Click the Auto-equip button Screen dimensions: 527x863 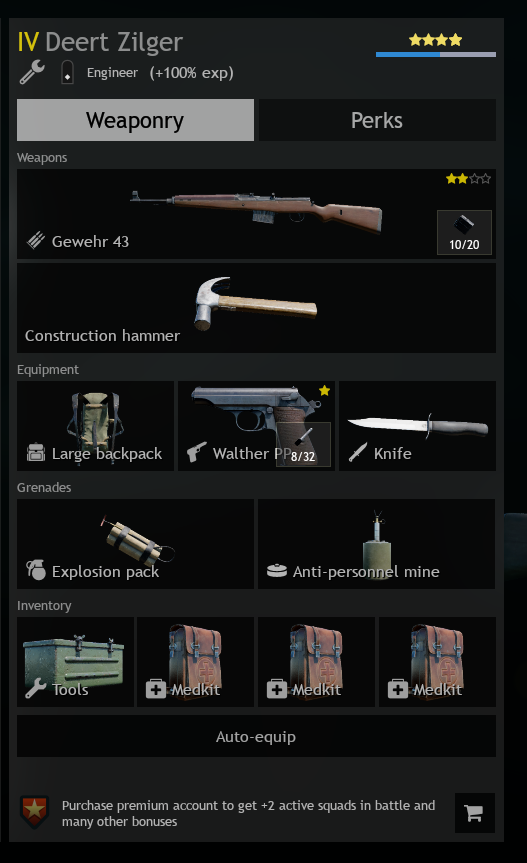[256, 736]
